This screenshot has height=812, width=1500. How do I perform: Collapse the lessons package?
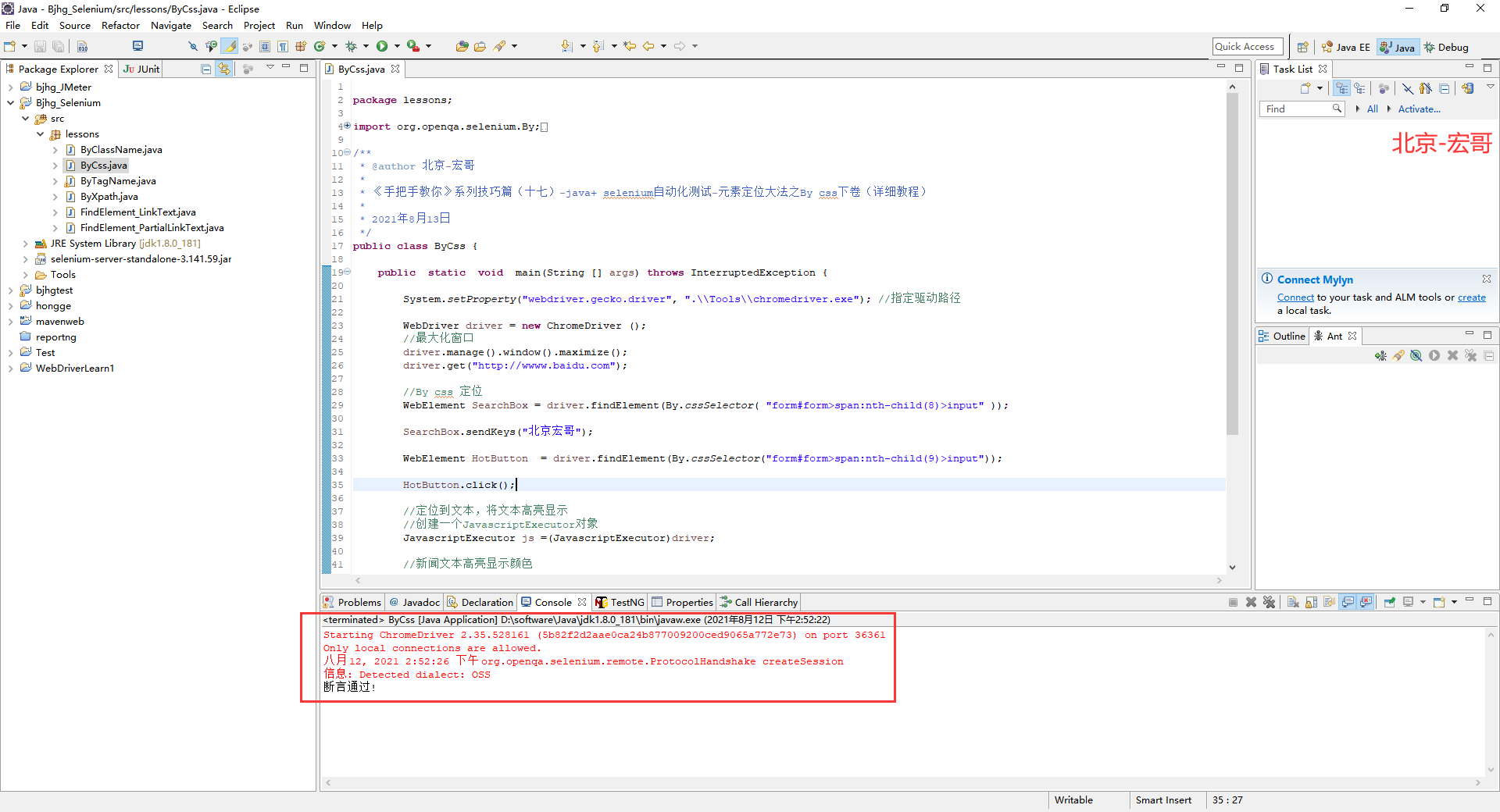pos(40,134)
